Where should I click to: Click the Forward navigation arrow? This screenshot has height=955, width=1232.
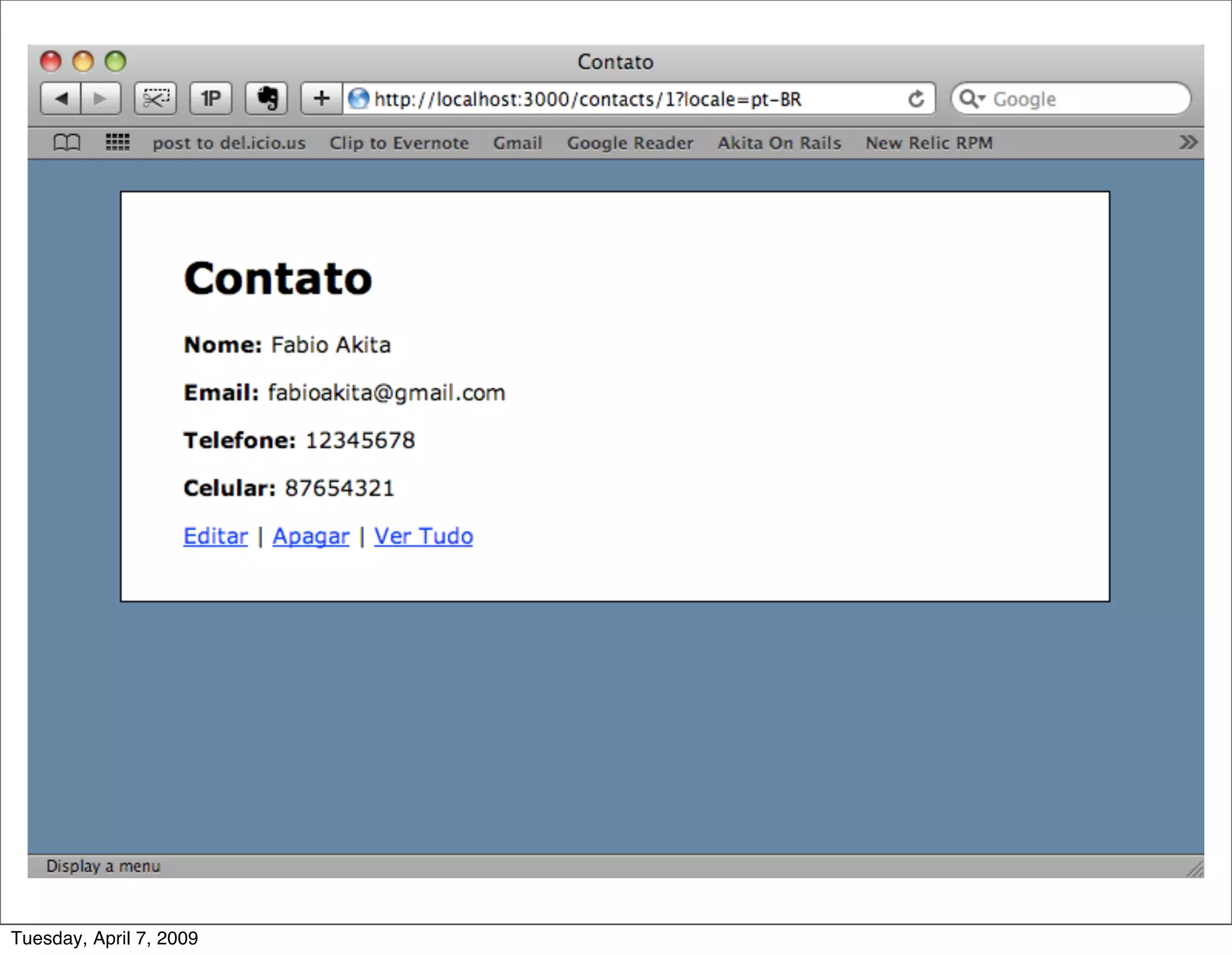(x=100, y=98)
